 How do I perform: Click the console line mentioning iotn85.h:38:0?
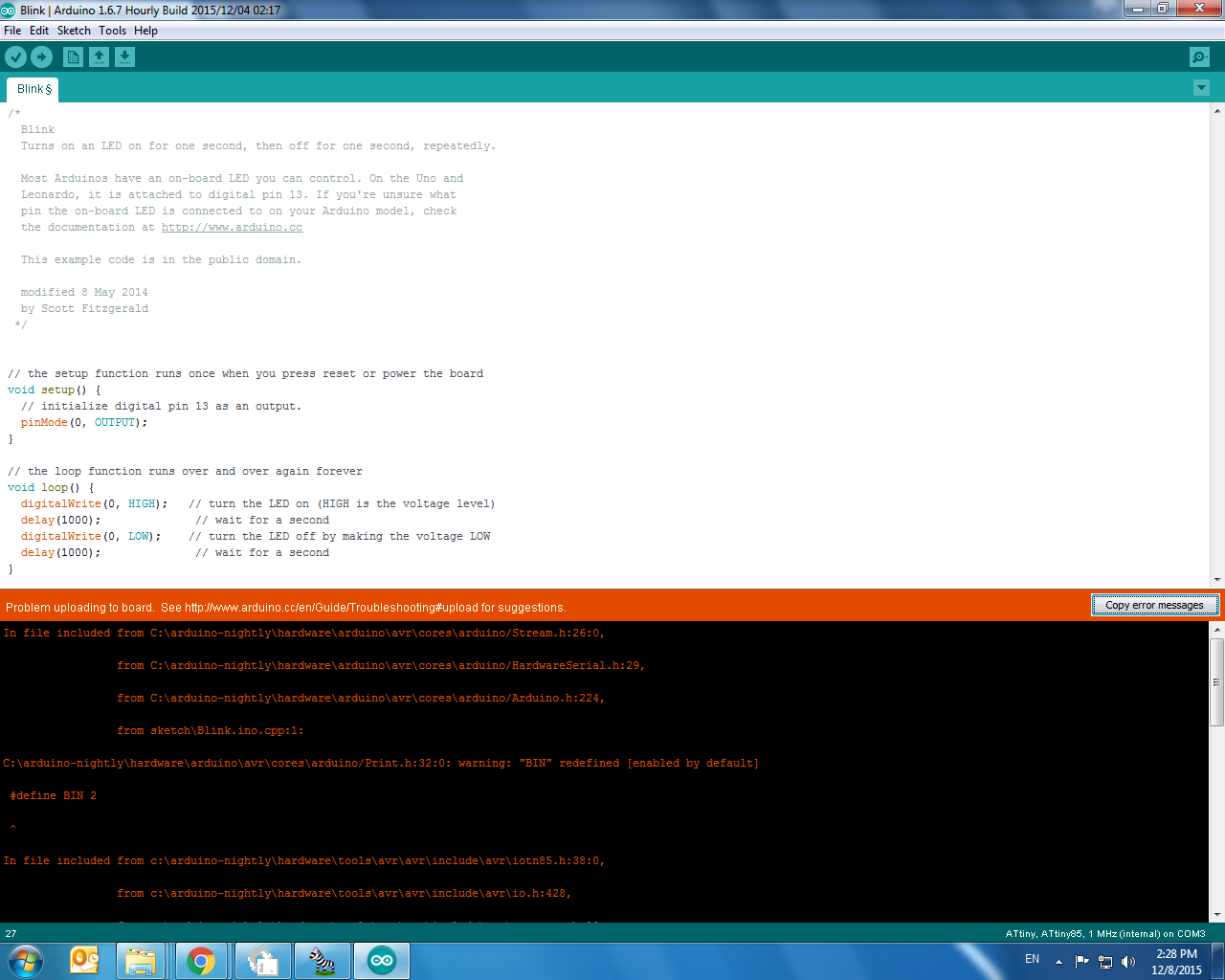click(304, 861)
